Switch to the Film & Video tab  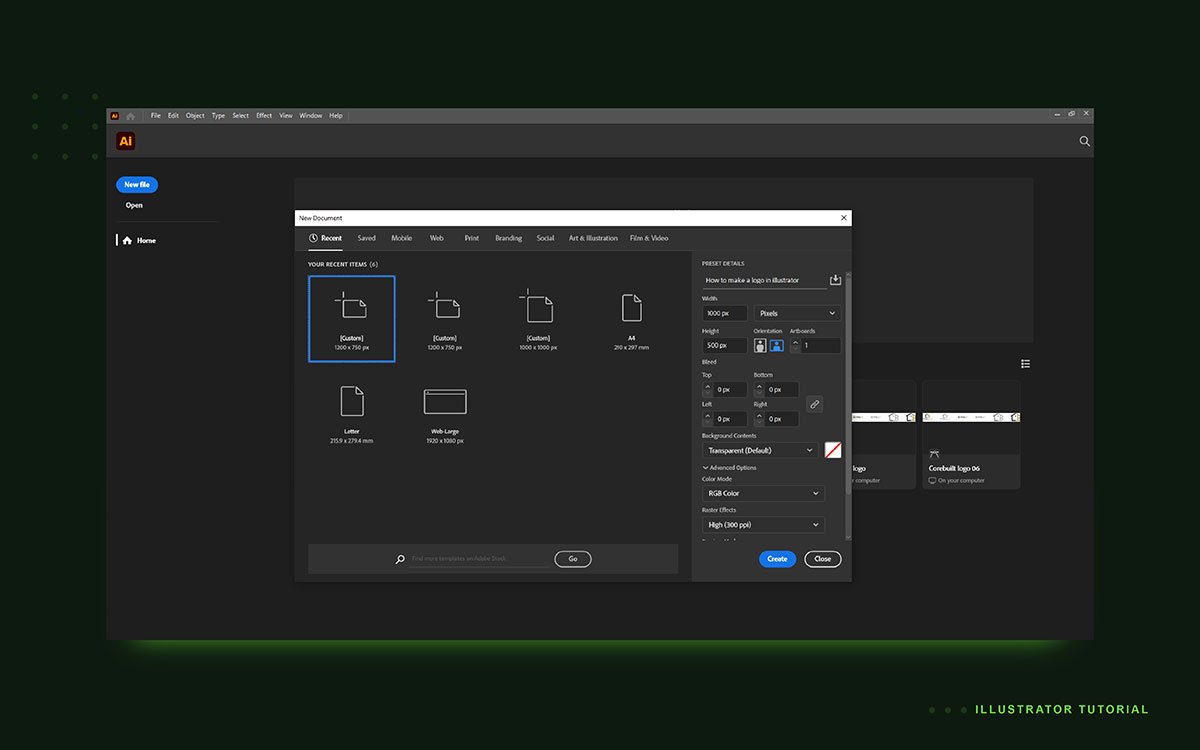click(649, 238)
